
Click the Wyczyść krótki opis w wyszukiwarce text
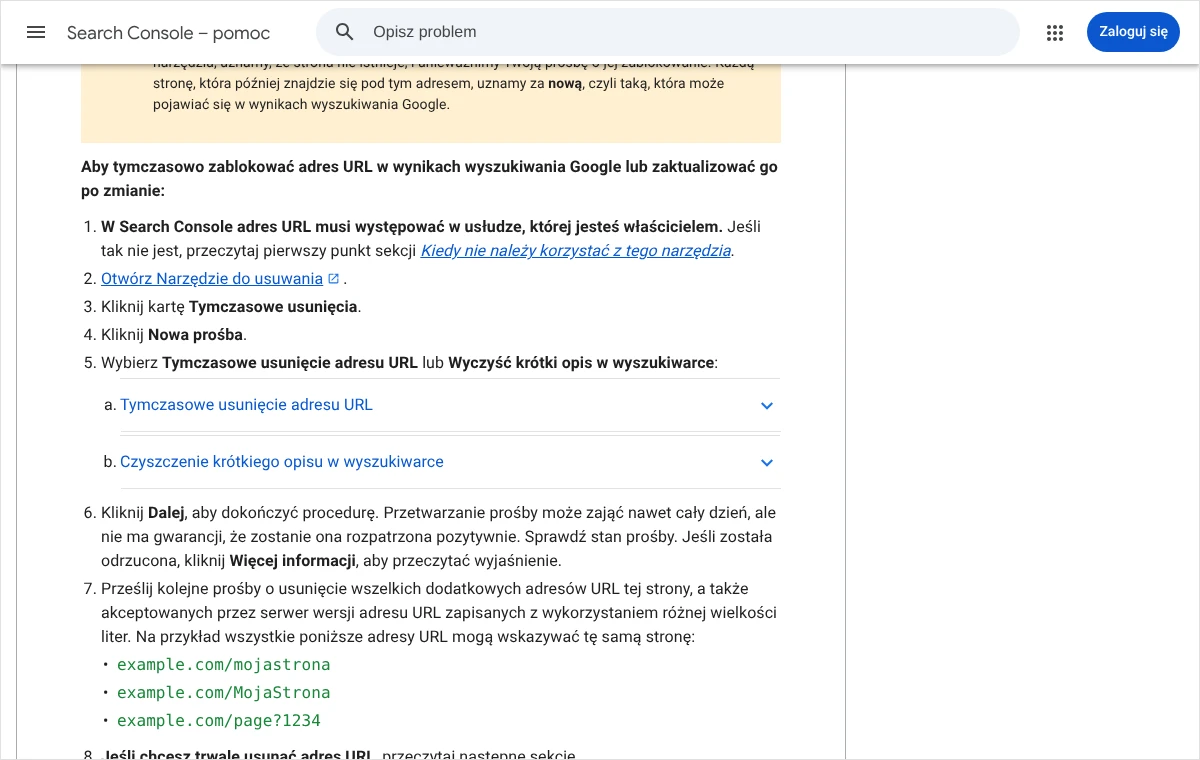point(581,363)
